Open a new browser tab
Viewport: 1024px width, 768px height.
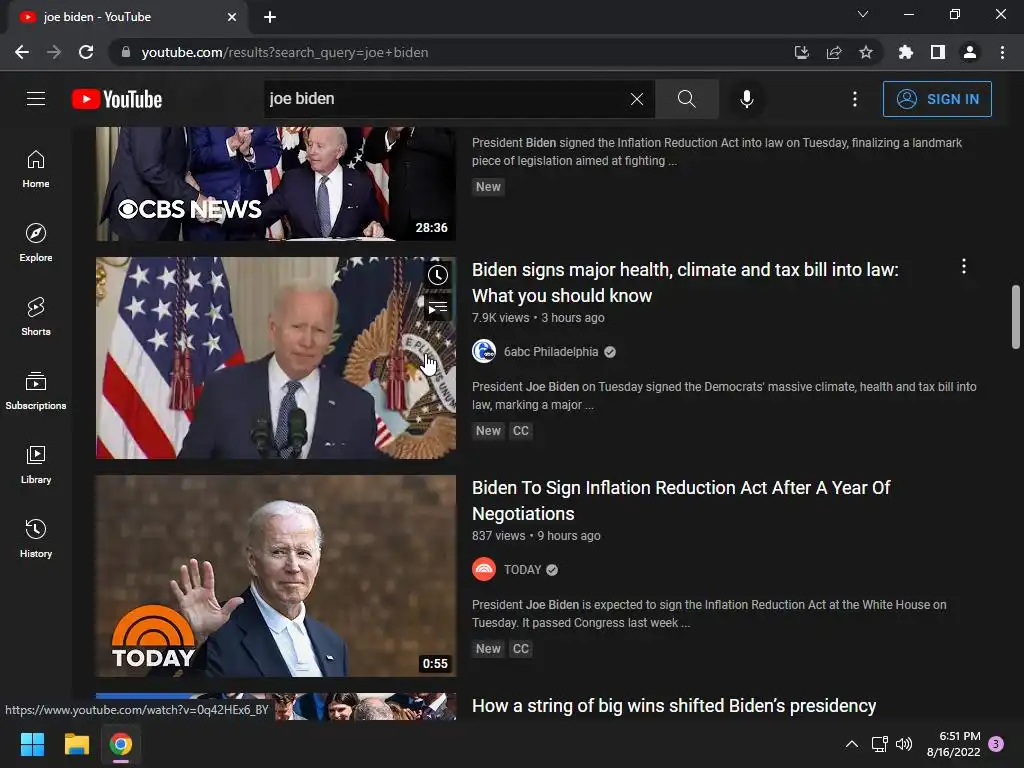pyautogui.click(x=270, y=17)
